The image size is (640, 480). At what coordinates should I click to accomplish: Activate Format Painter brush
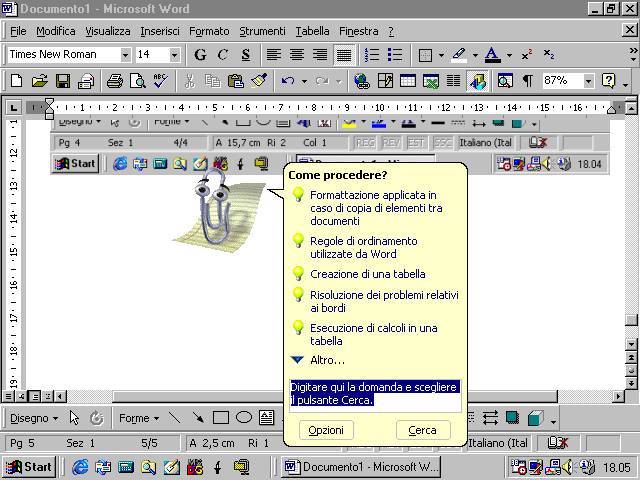point(259,81)
